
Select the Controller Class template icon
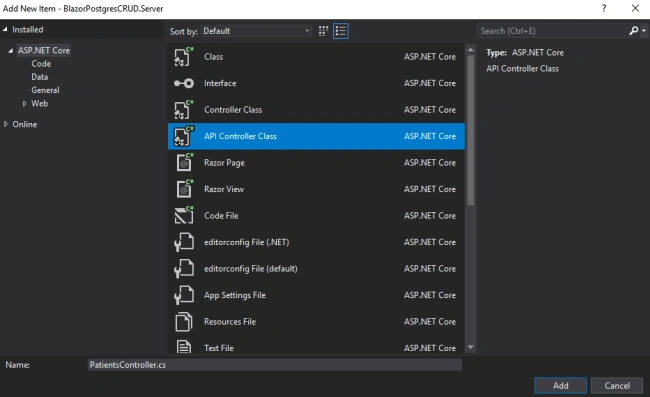point(184,110)
